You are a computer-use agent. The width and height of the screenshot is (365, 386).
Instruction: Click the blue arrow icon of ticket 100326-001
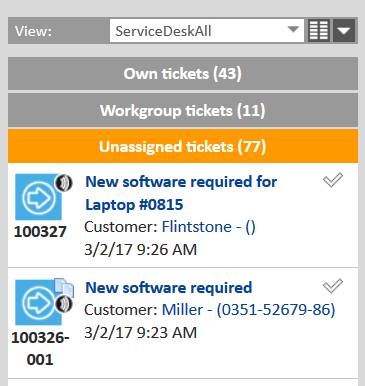(x=38, y=302)
